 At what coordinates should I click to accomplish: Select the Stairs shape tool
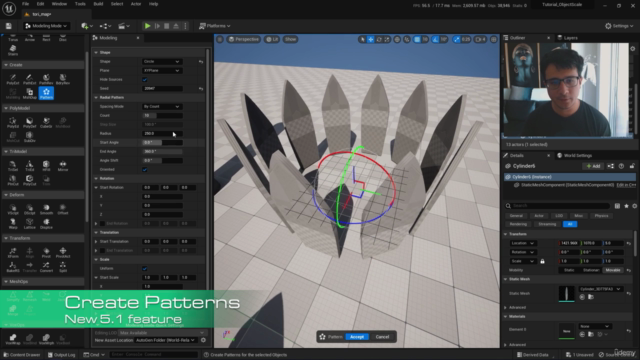(13, 50)
